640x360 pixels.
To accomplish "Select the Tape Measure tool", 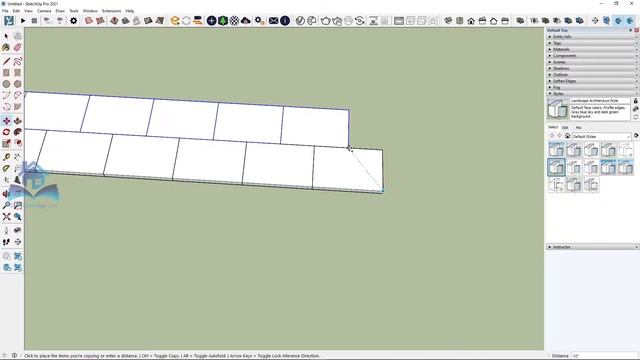I will 6,157.
